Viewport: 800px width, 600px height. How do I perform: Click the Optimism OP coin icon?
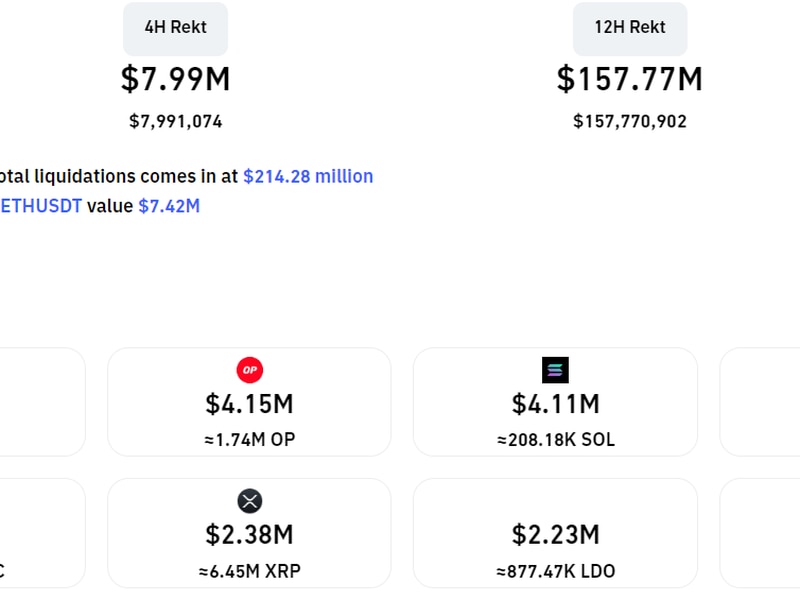tap(249, 370)
